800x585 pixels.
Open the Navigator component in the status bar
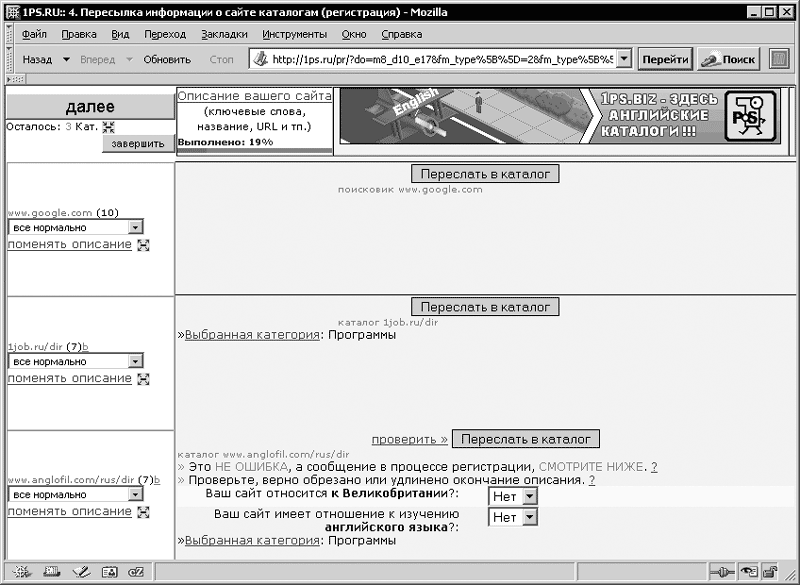tap(21, 572)
